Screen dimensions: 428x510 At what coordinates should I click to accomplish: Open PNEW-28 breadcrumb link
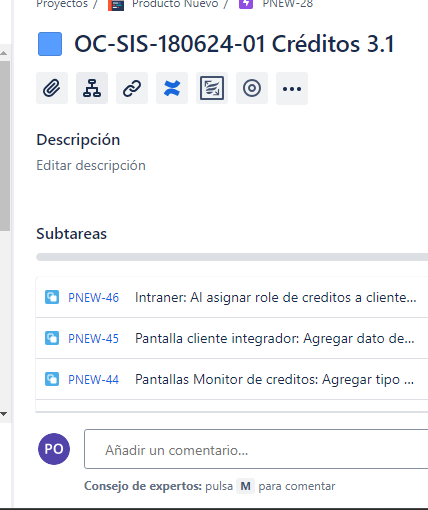288,4
